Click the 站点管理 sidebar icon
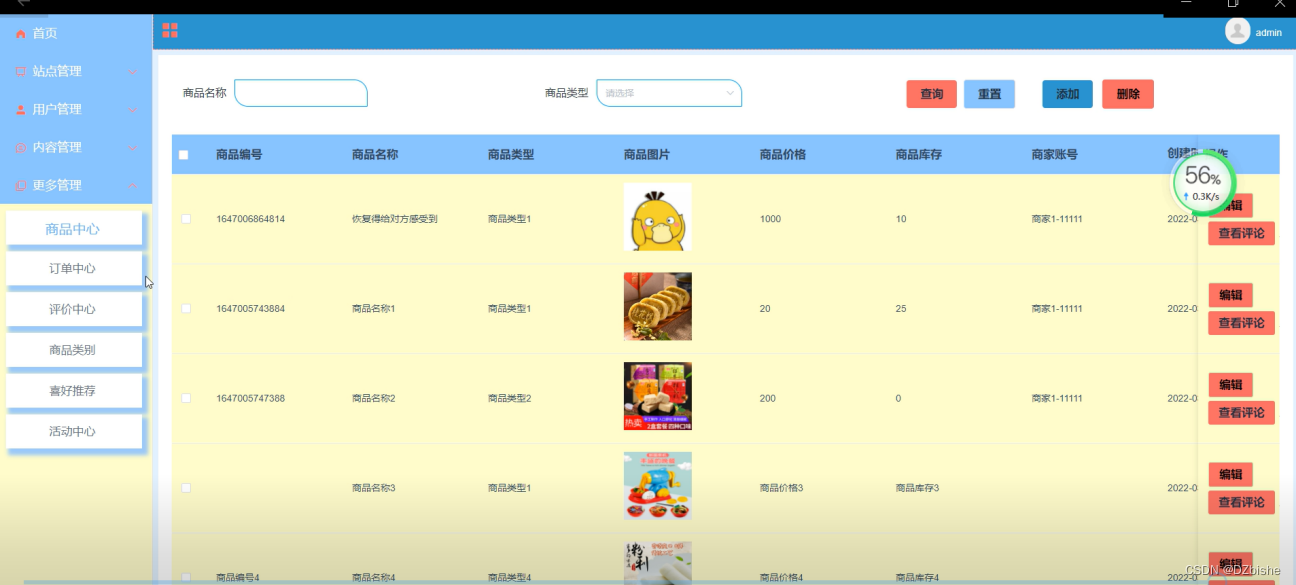Image resolution: width=1296 pixels, height=585 pixels. 21,72
